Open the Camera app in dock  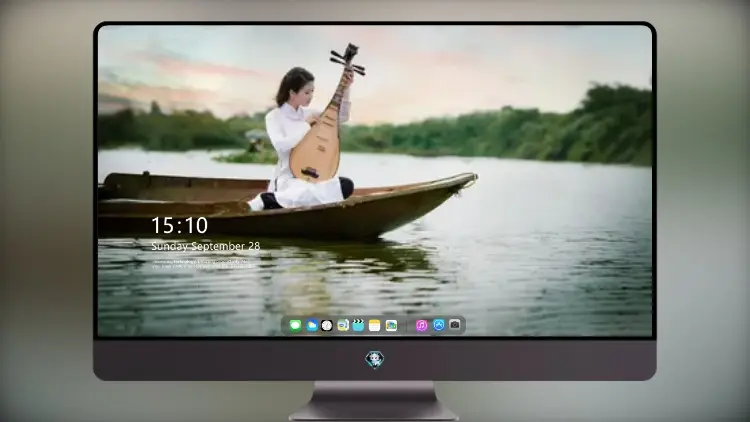coord(454,325)
